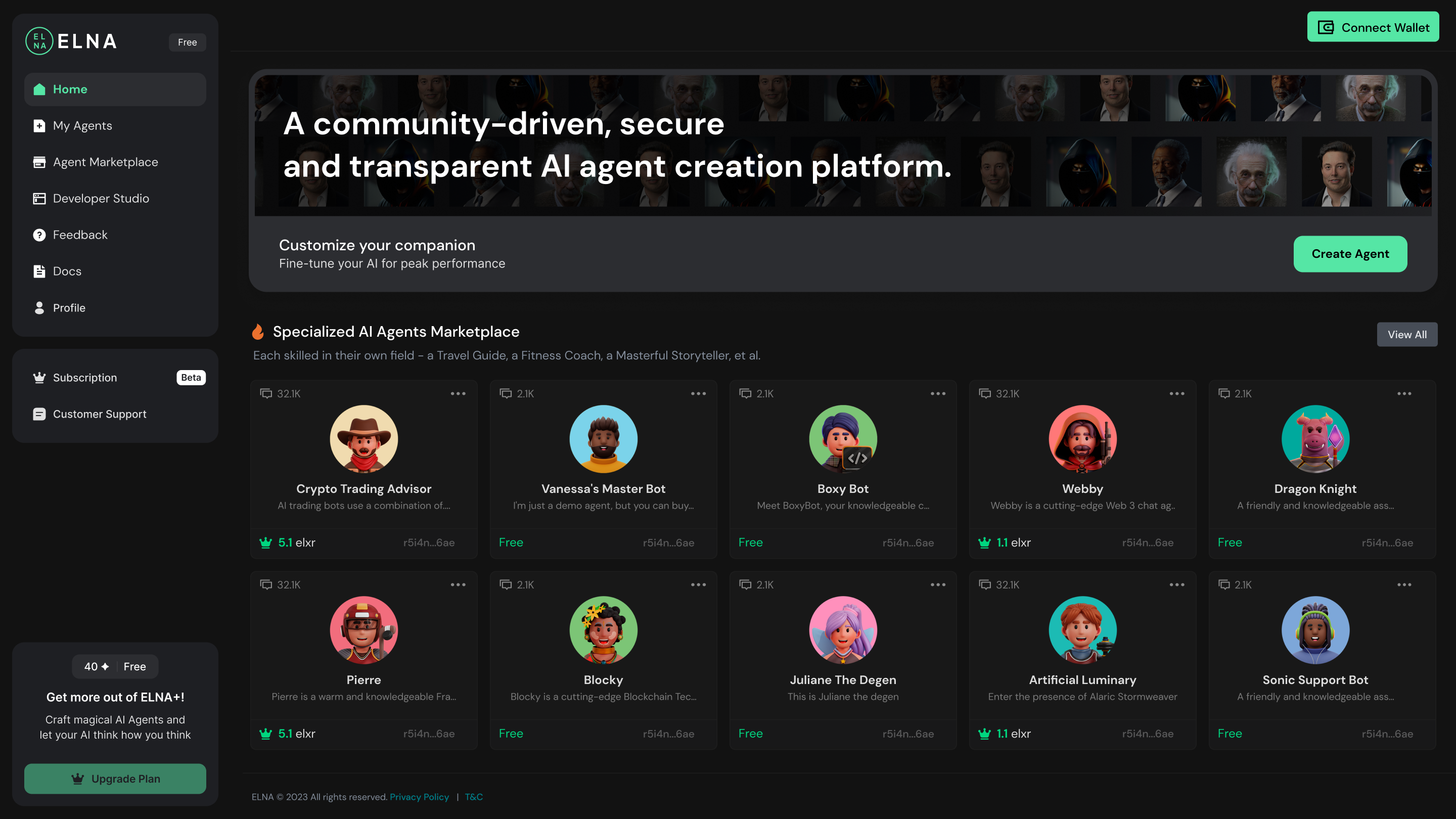Click the Developer Studio window icon

click(39, 198)
